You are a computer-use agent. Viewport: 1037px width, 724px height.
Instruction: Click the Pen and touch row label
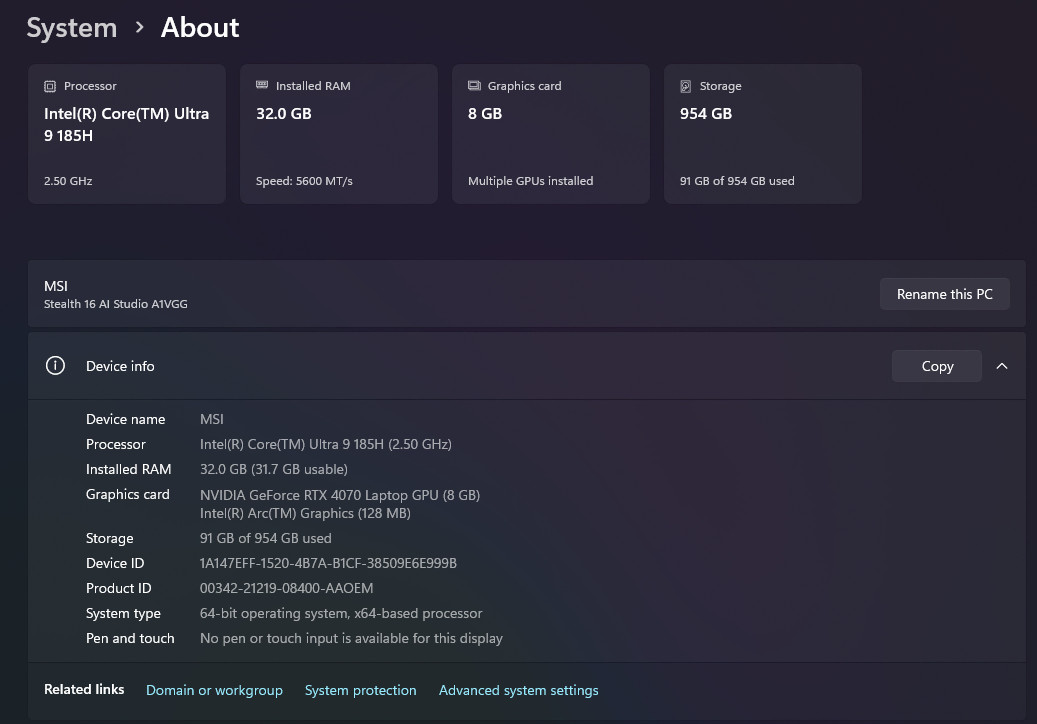click(130, 639)
